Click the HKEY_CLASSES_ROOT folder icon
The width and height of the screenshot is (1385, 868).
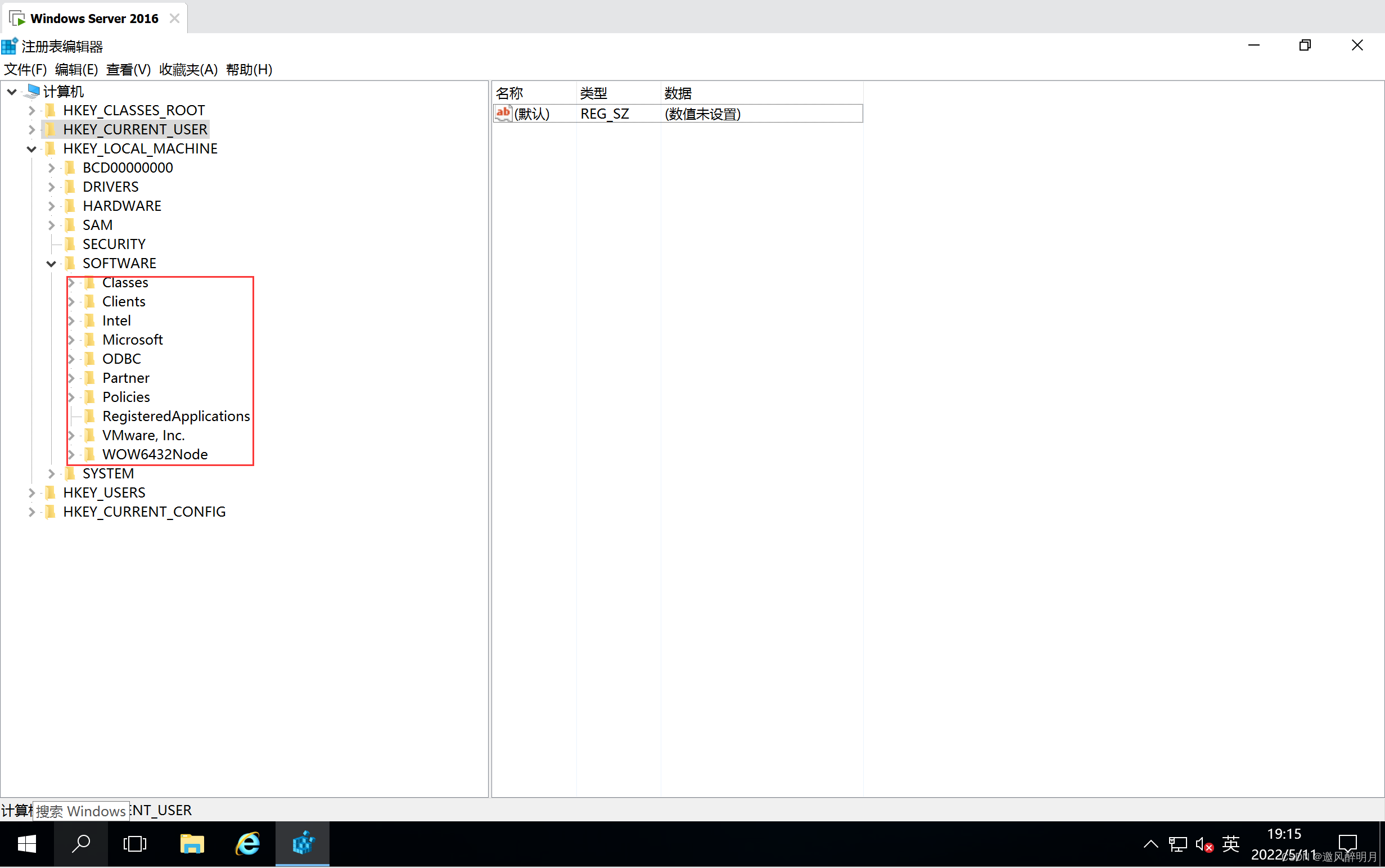point(51,110)
